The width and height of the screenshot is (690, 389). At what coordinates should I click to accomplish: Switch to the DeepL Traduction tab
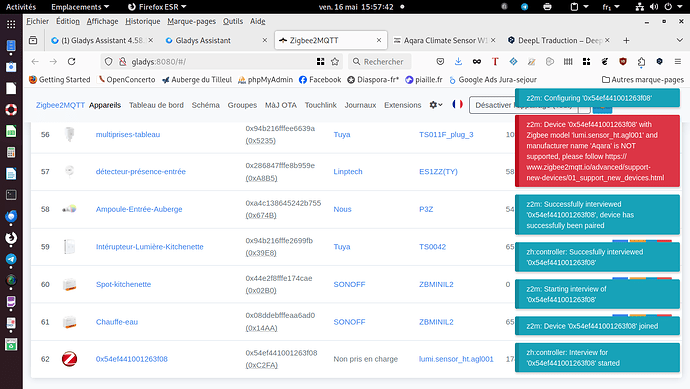558,40
